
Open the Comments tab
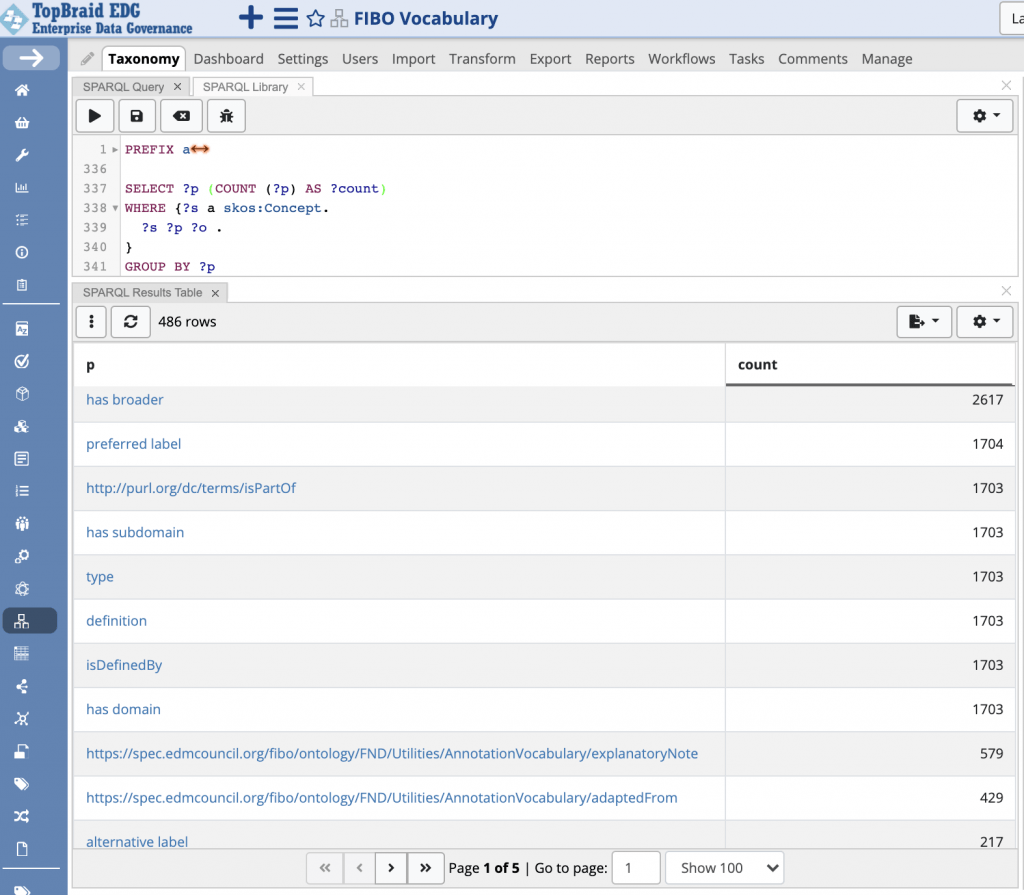[813, 59]
